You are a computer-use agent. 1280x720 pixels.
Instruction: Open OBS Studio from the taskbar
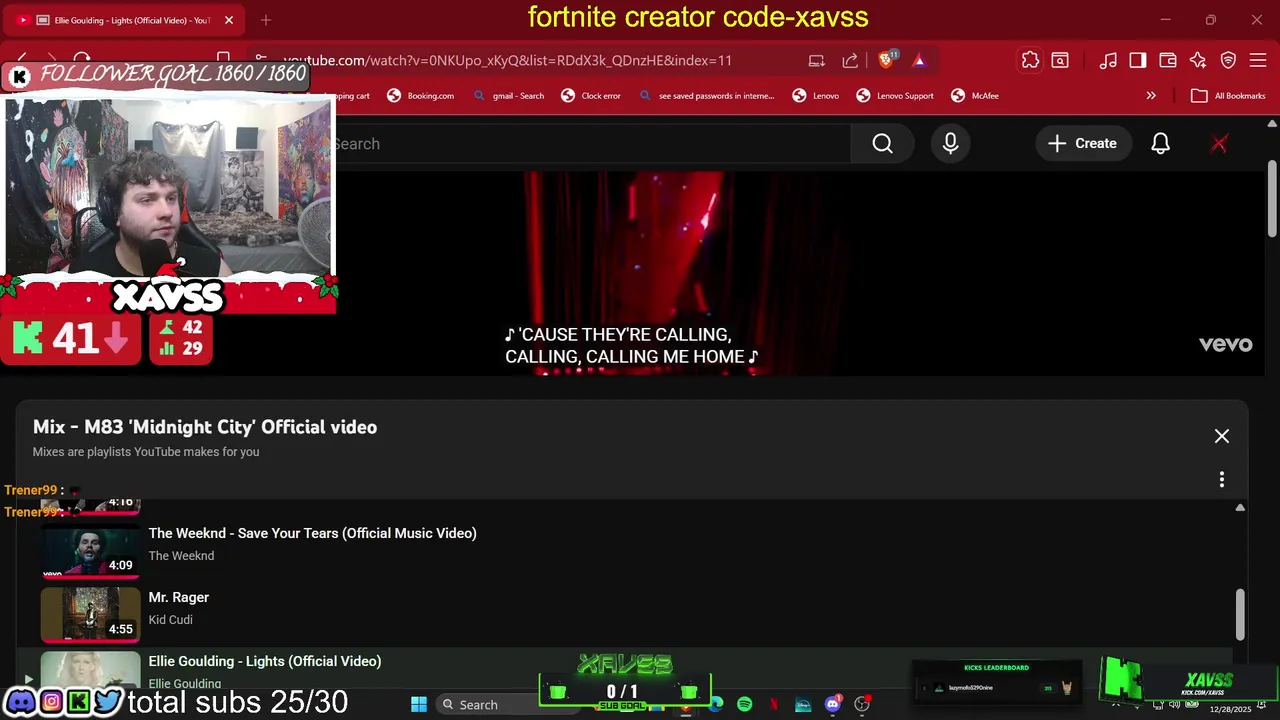click(x=862, y=704)
